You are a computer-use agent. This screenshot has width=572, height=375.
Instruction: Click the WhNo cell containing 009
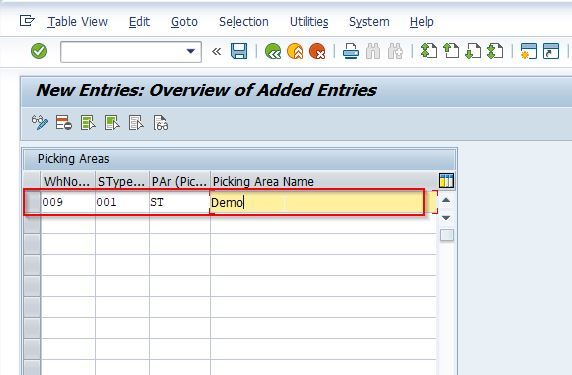coord(68,202)
